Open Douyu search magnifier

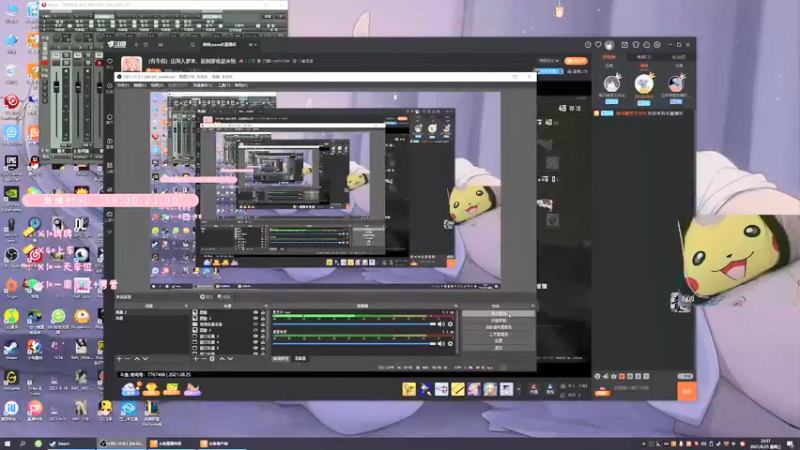192,45
